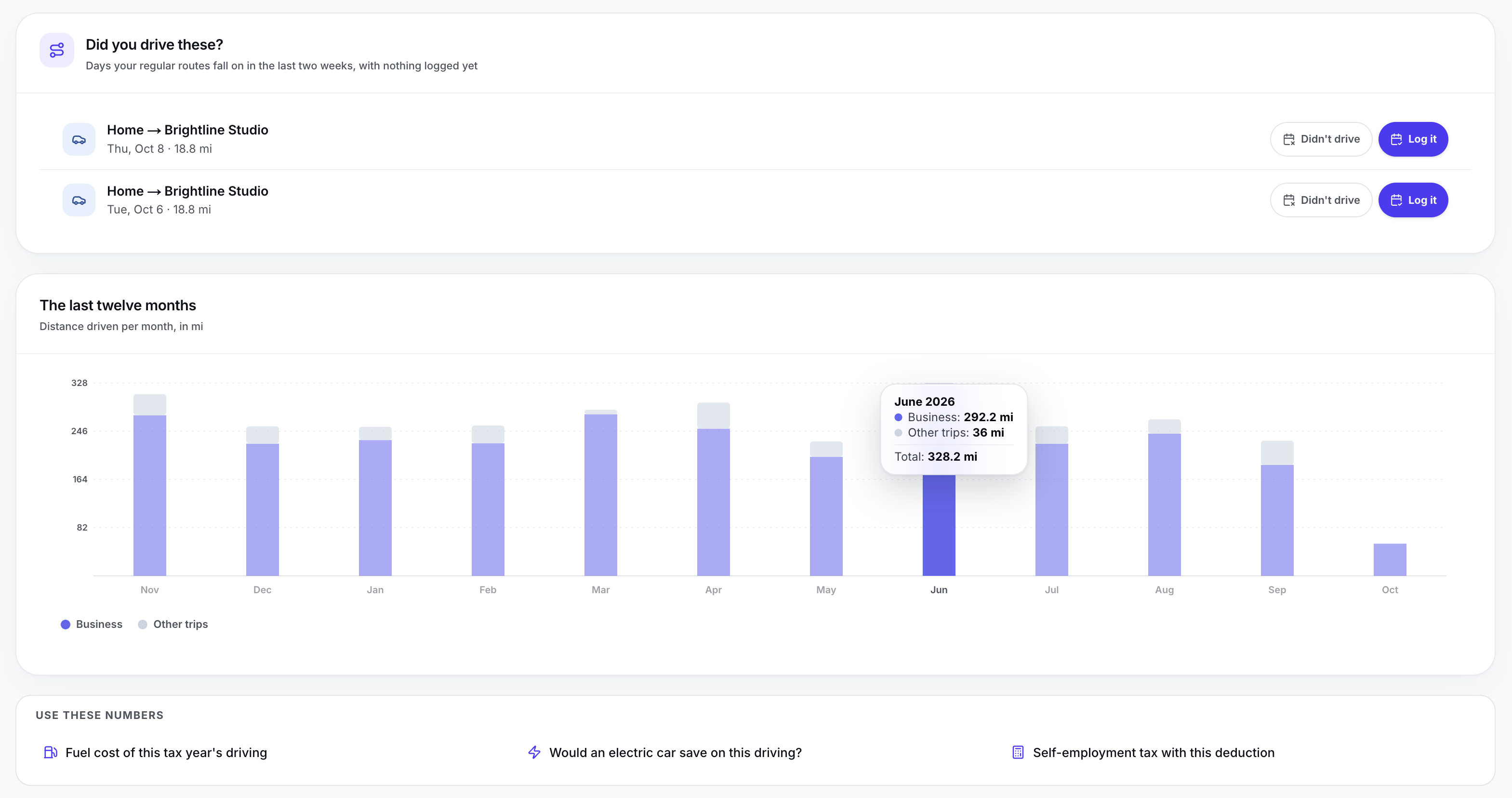
Task: Click the car icon for the Tue, Oct 6 trip
Action: click(x=79, y=200)
